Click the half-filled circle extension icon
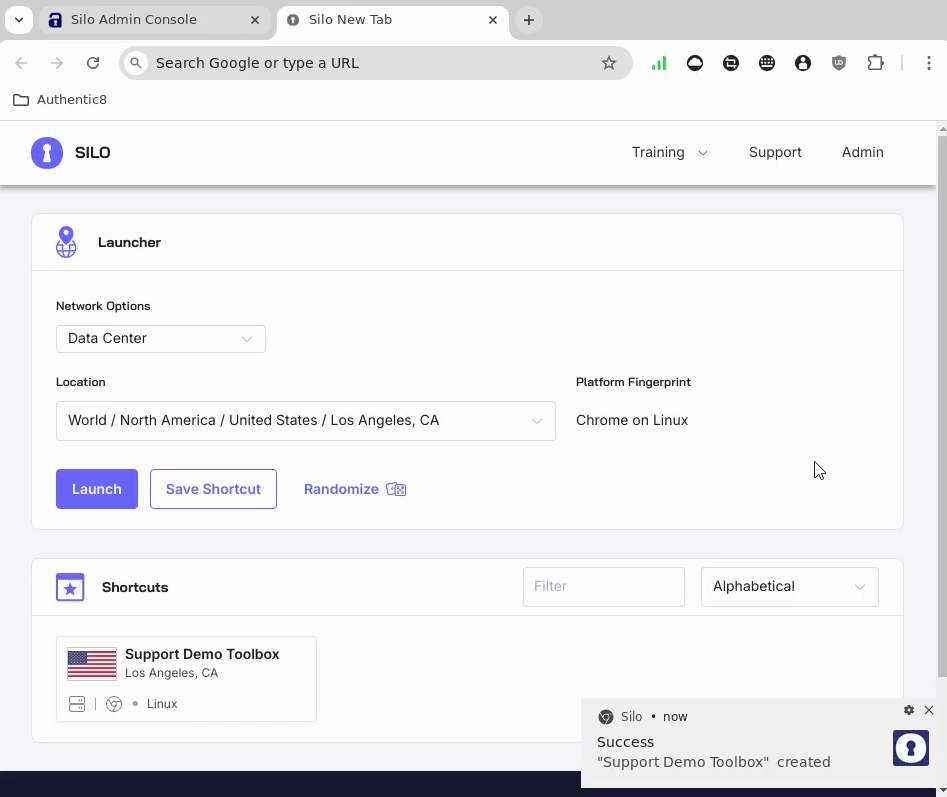 tap(695, 63)
